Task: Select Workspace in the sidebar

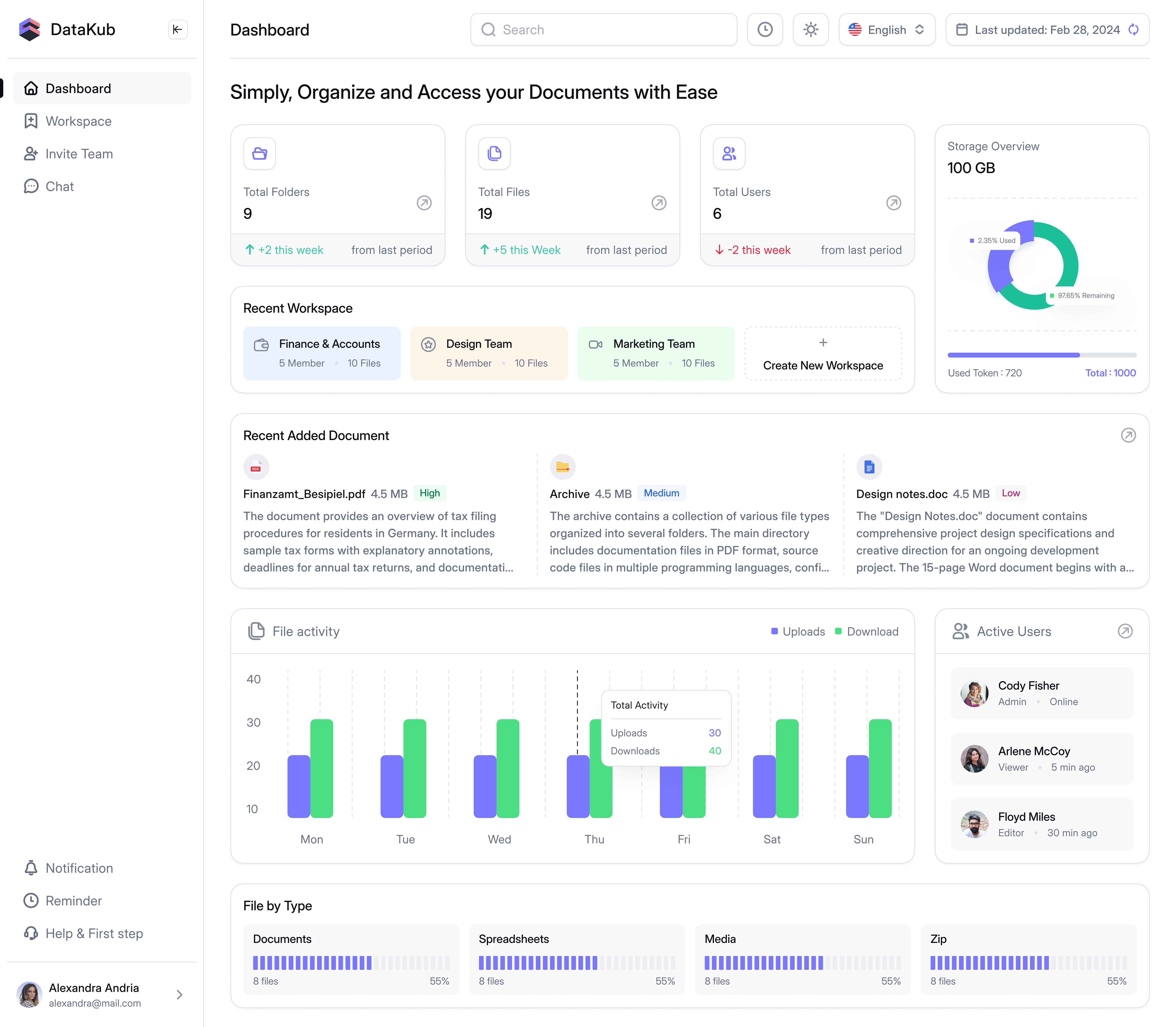Action: [x=79, y=121]
